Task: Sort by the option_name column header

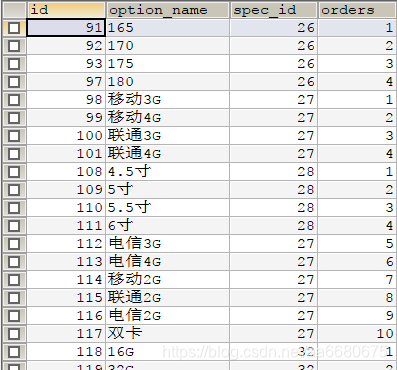Action: point(168,10)
